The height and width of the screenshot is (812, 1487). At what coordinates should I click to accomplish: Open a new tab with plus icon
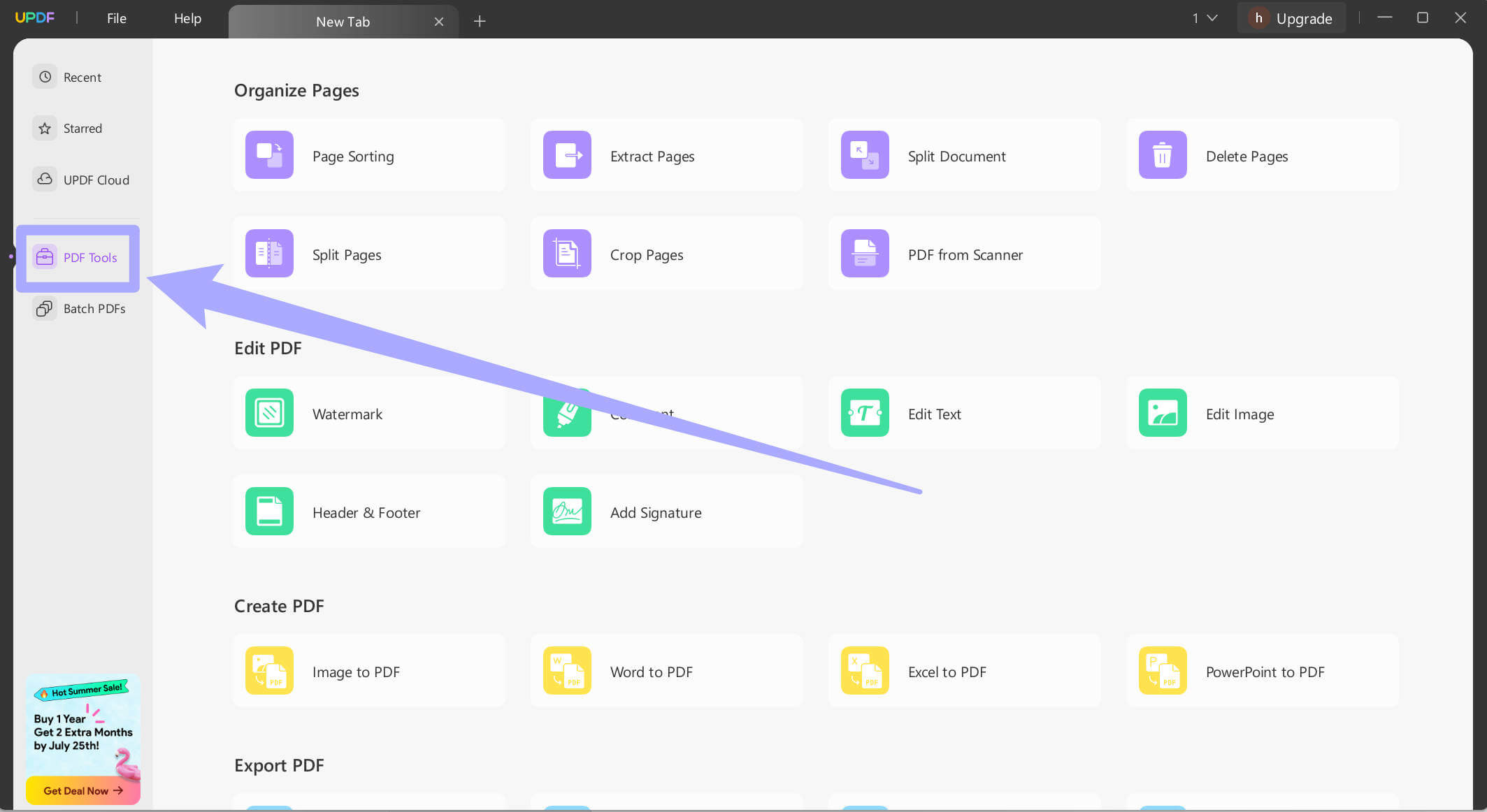[x=480, y=22]
